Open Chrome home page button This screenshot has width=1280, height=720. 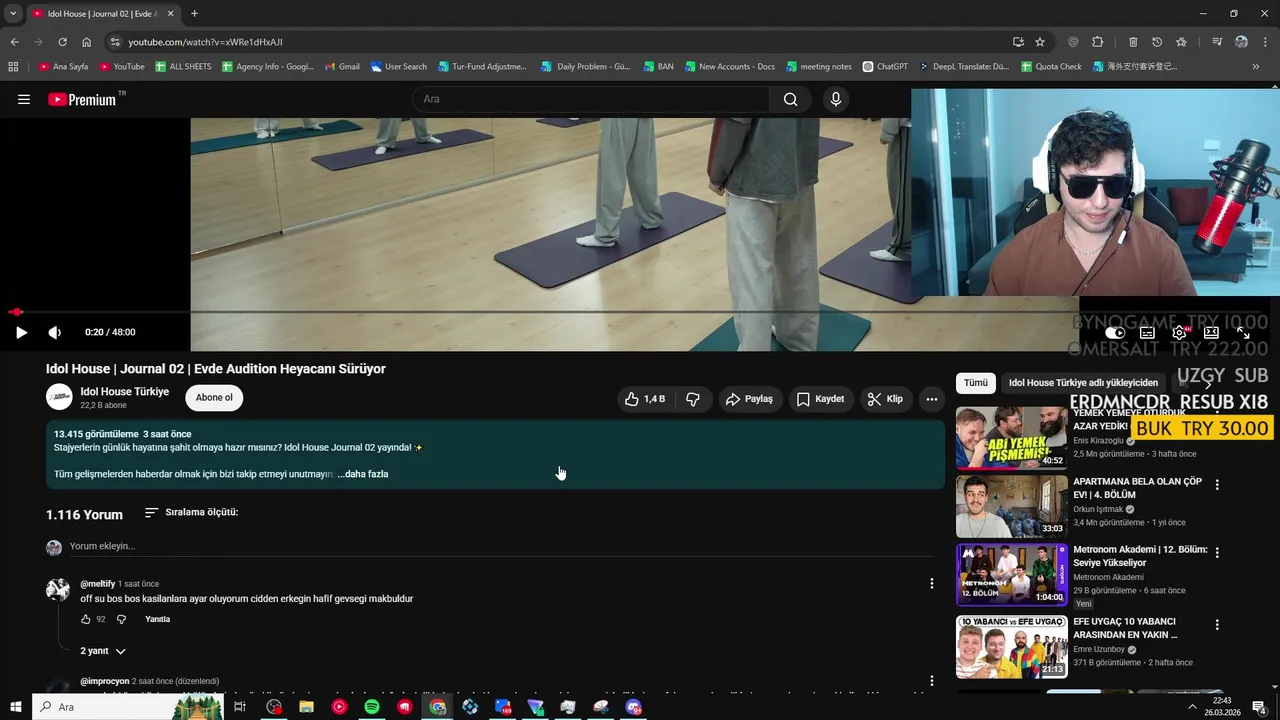point(87,42)
